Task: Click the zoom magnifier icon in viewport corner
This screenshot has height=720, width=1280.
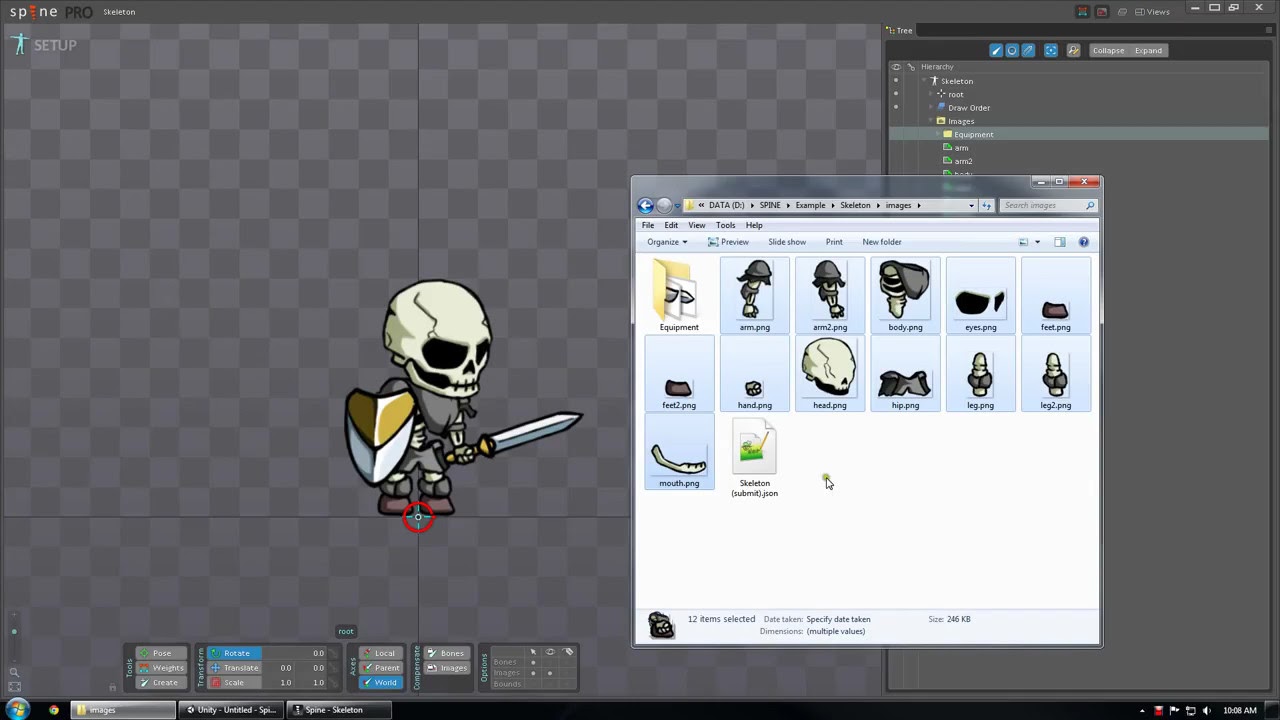Action: [14, 672]
